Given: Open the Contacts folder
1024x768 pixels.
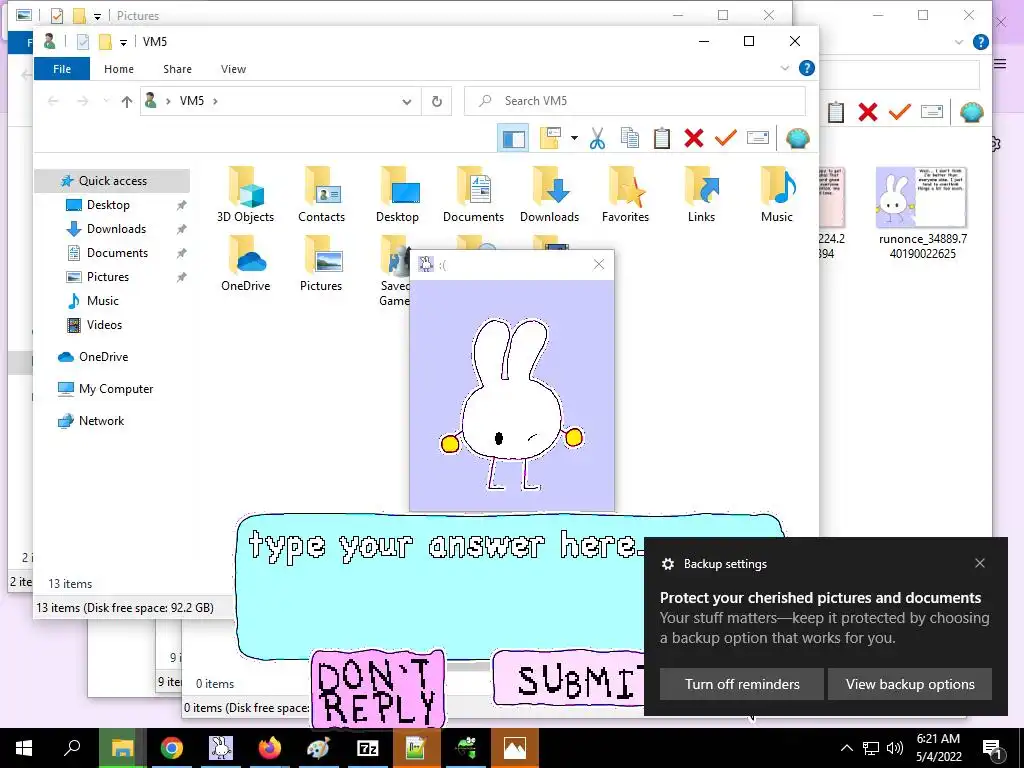Looking at the screenshot, I should click(321, 195).
